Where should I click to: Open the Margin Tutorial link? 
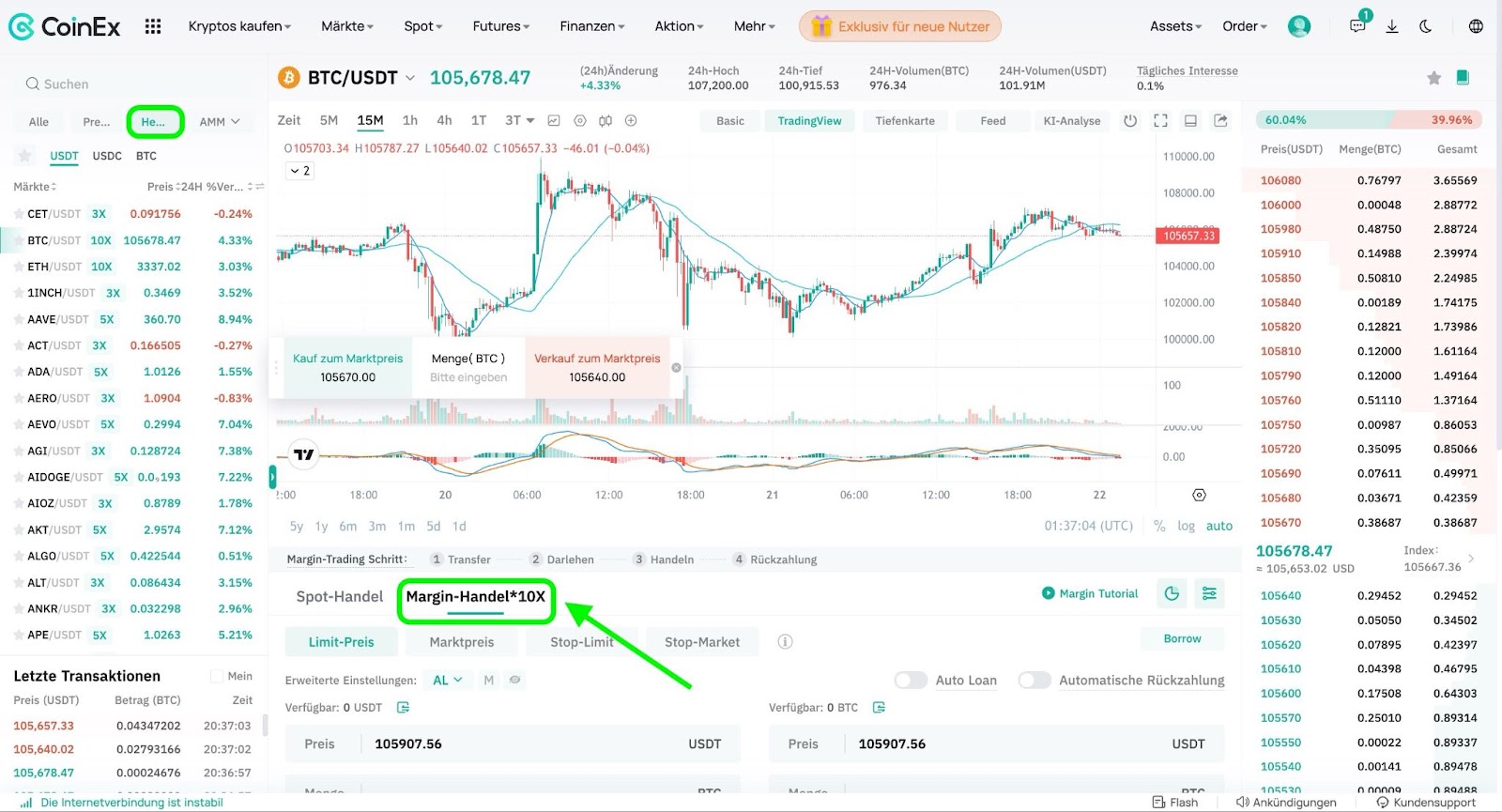[1090, 593]
